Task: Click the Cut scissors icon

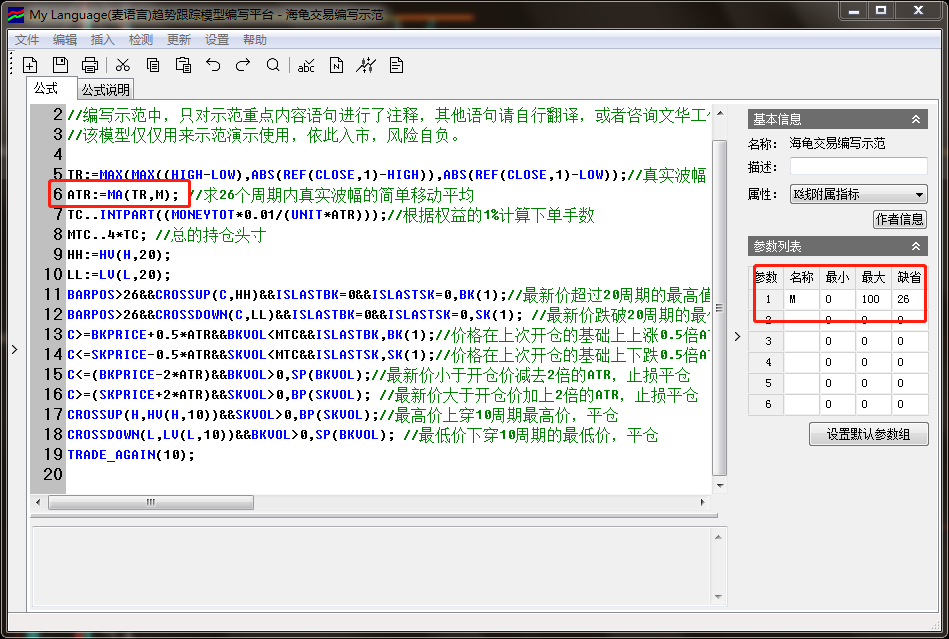Action: tap(122, 65)
